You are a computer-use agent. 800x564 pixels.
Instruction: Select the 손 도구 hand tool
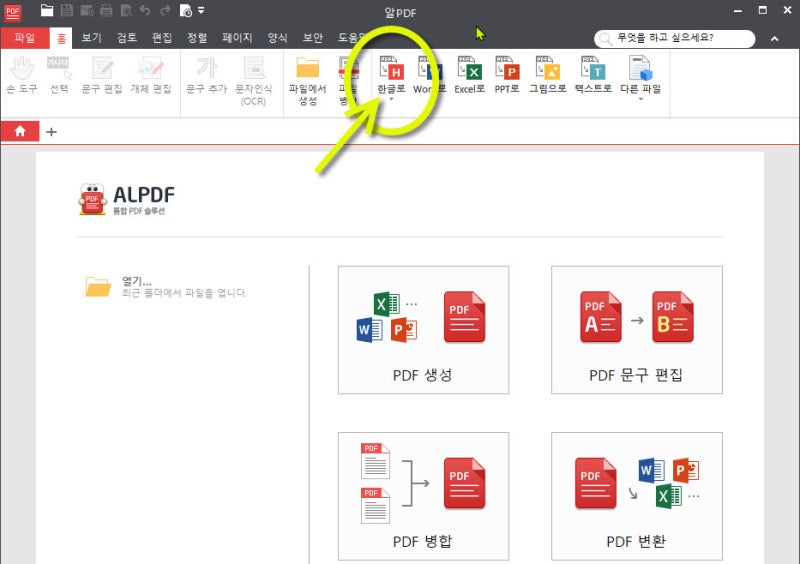click(22, 76)
